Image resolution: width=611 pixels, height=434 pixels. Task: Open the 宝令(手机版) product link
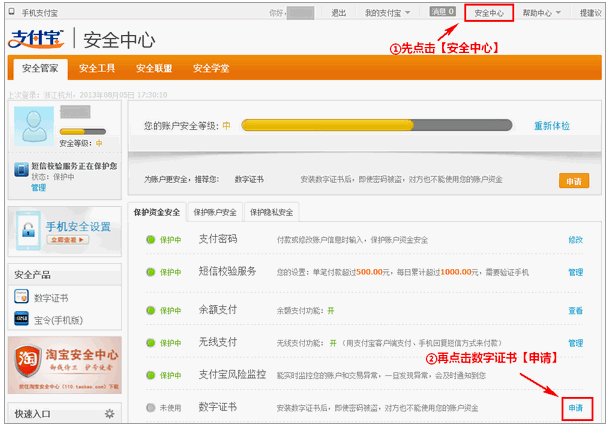[58, 320]
